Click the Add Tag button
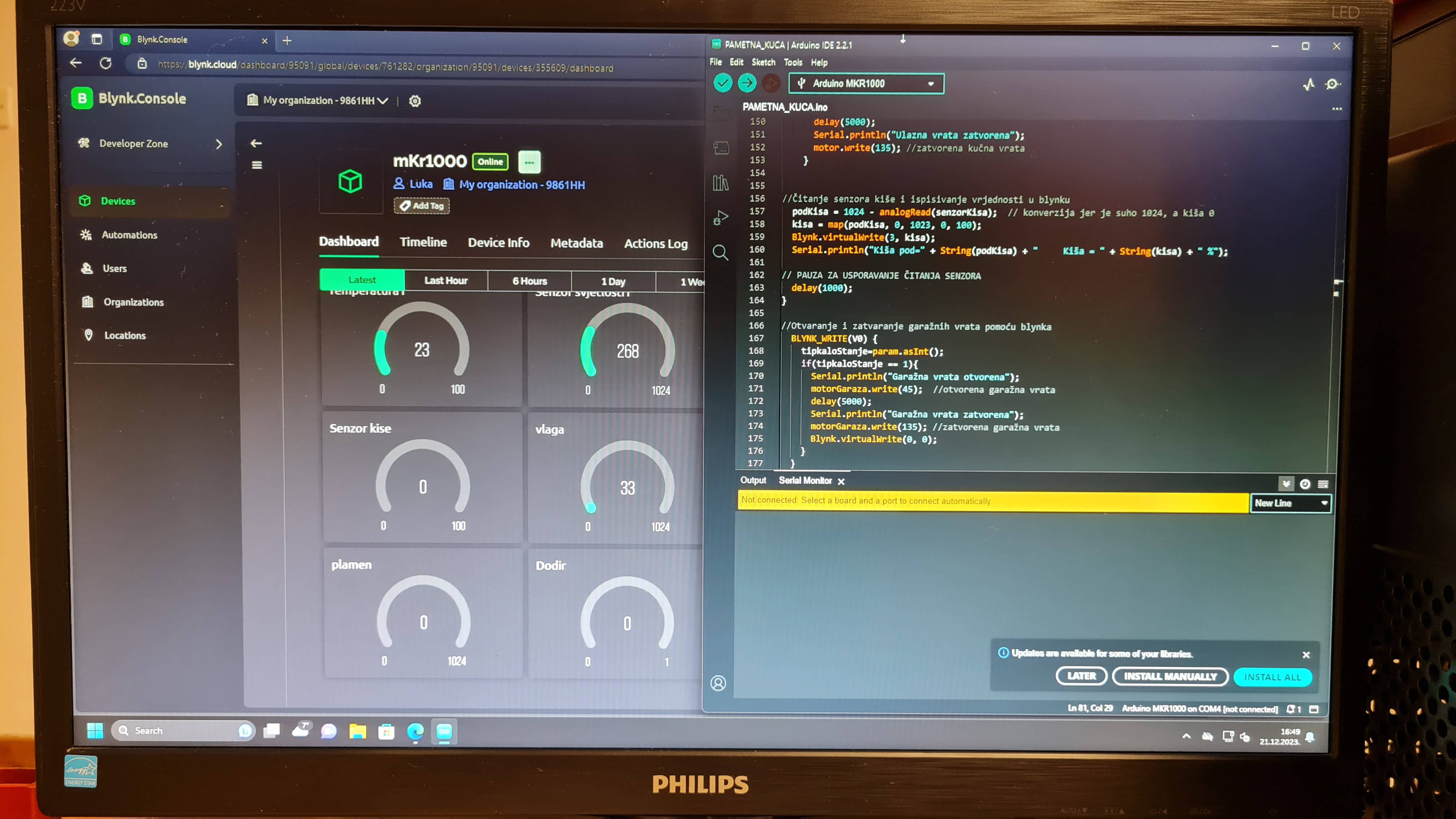Screen dimensions: 1456x819 pos(422,206)
